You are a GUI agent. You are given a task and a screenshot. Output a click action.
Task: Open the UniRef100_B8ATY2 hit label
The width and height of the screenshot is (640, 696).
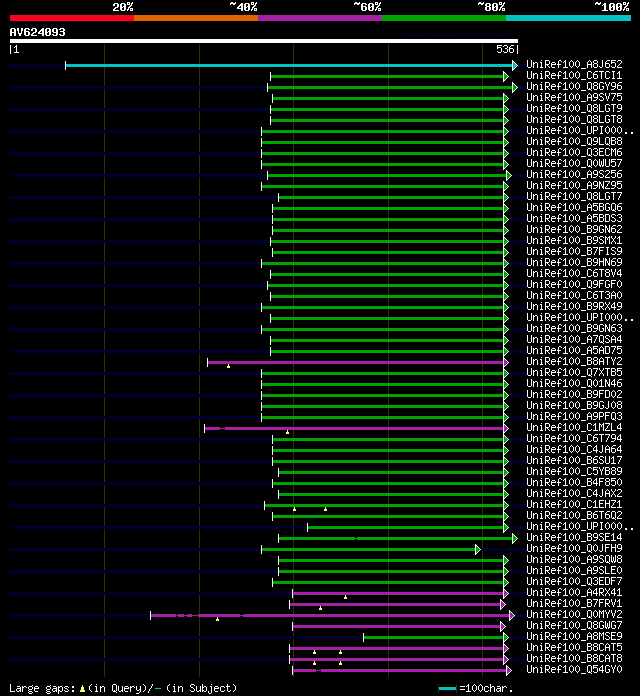[x=574, y=361]
